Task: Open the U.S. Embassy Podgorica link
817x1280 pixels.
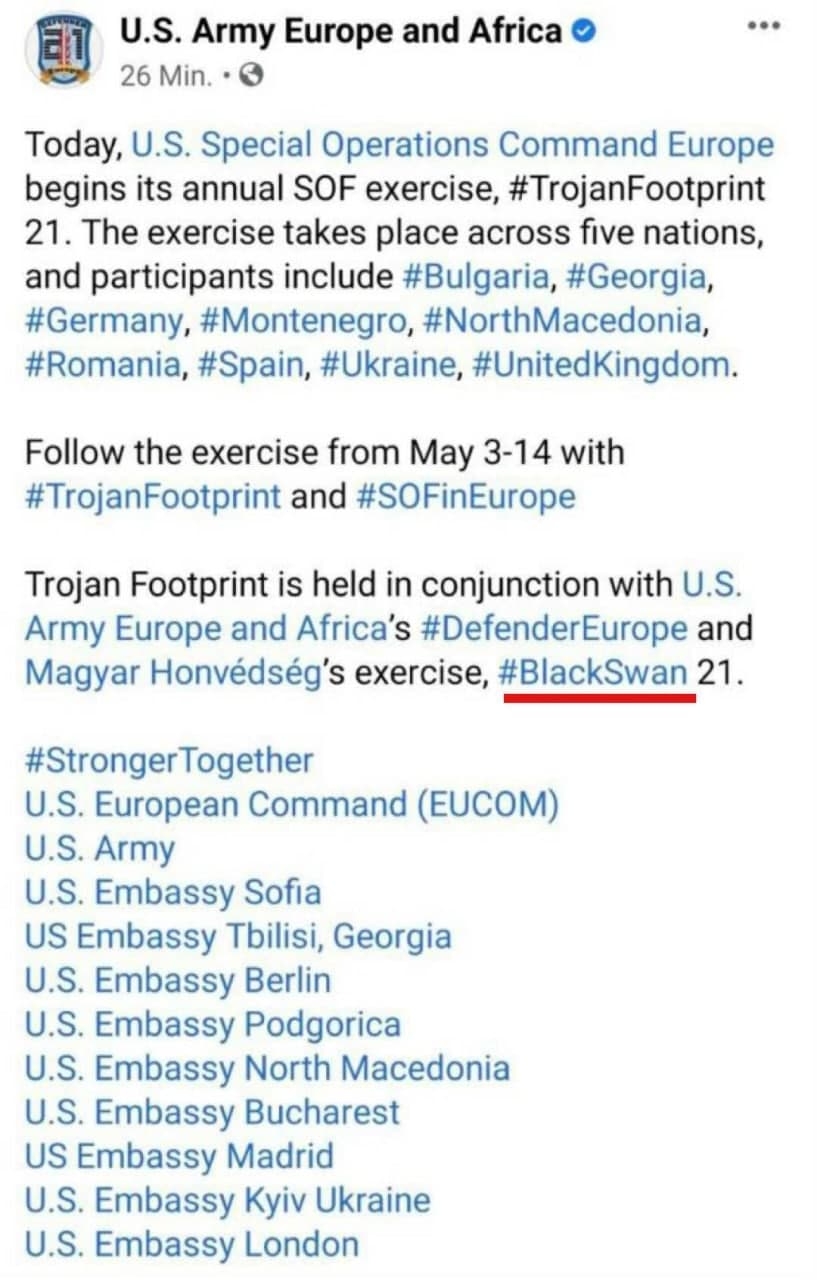Action: 213,1025
